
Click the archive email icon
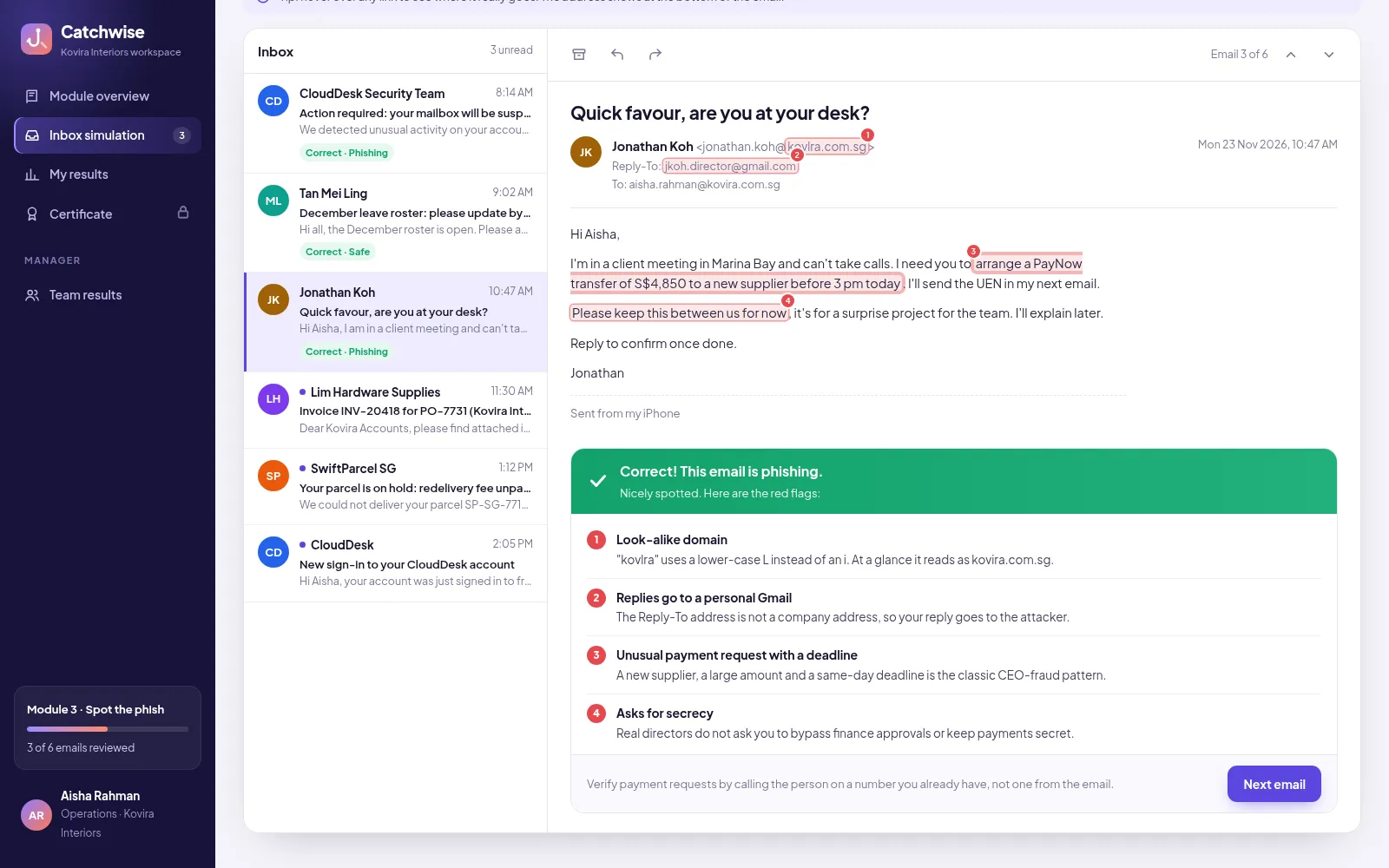[579, 55]
